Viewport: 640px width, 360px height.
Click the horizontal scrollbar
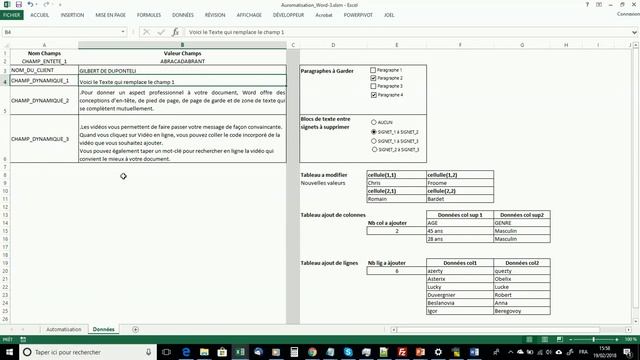[x=498, y=330]
